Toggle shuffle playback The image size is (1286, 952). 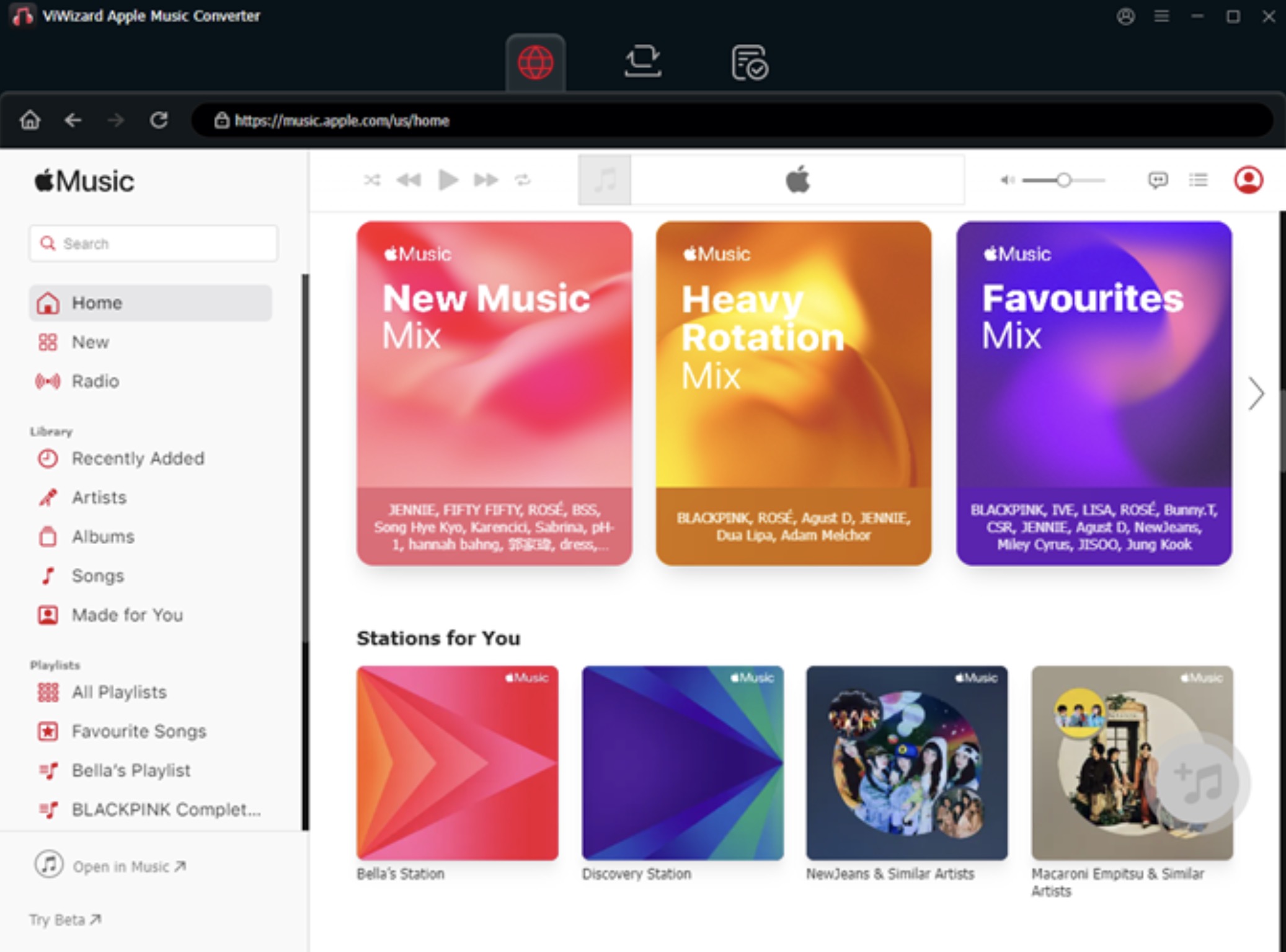tap(372, 180)
